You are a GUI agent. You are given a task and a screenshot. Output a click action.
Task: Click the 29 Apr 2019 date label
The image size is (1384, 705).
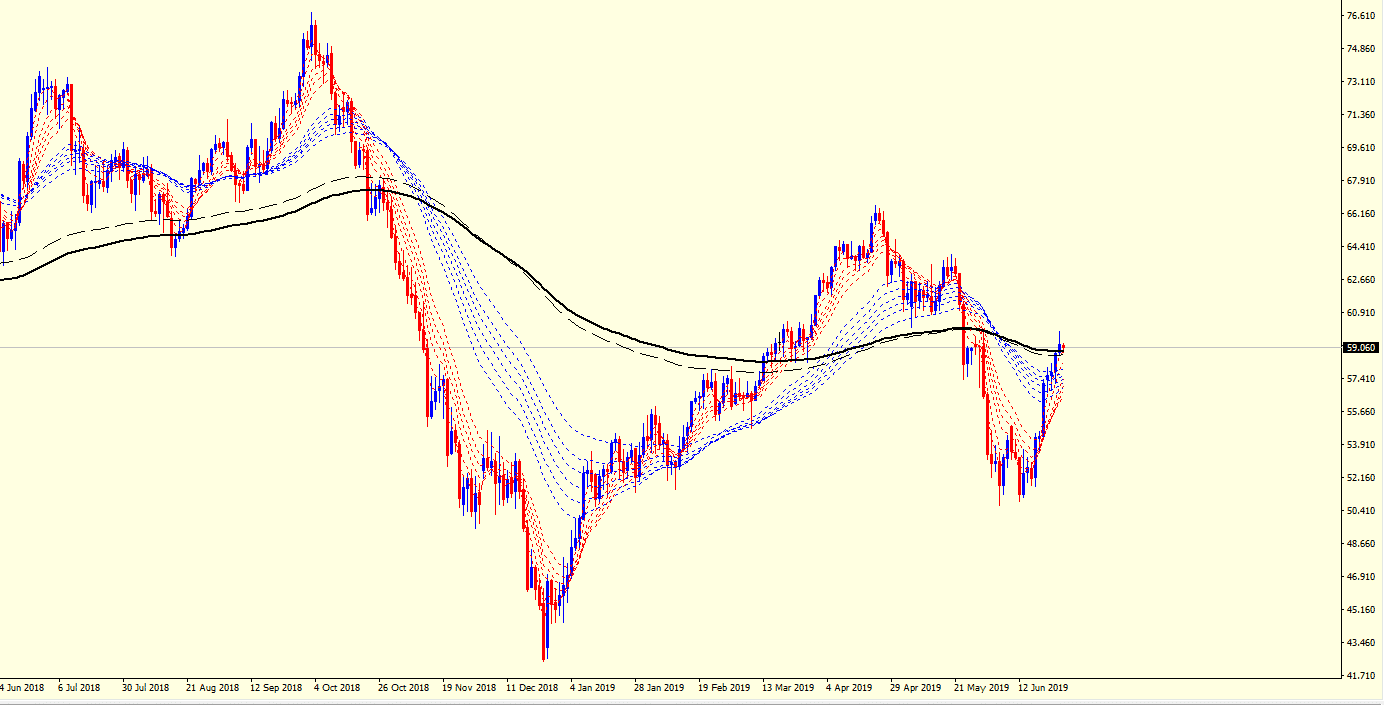[x=915, y=688]
